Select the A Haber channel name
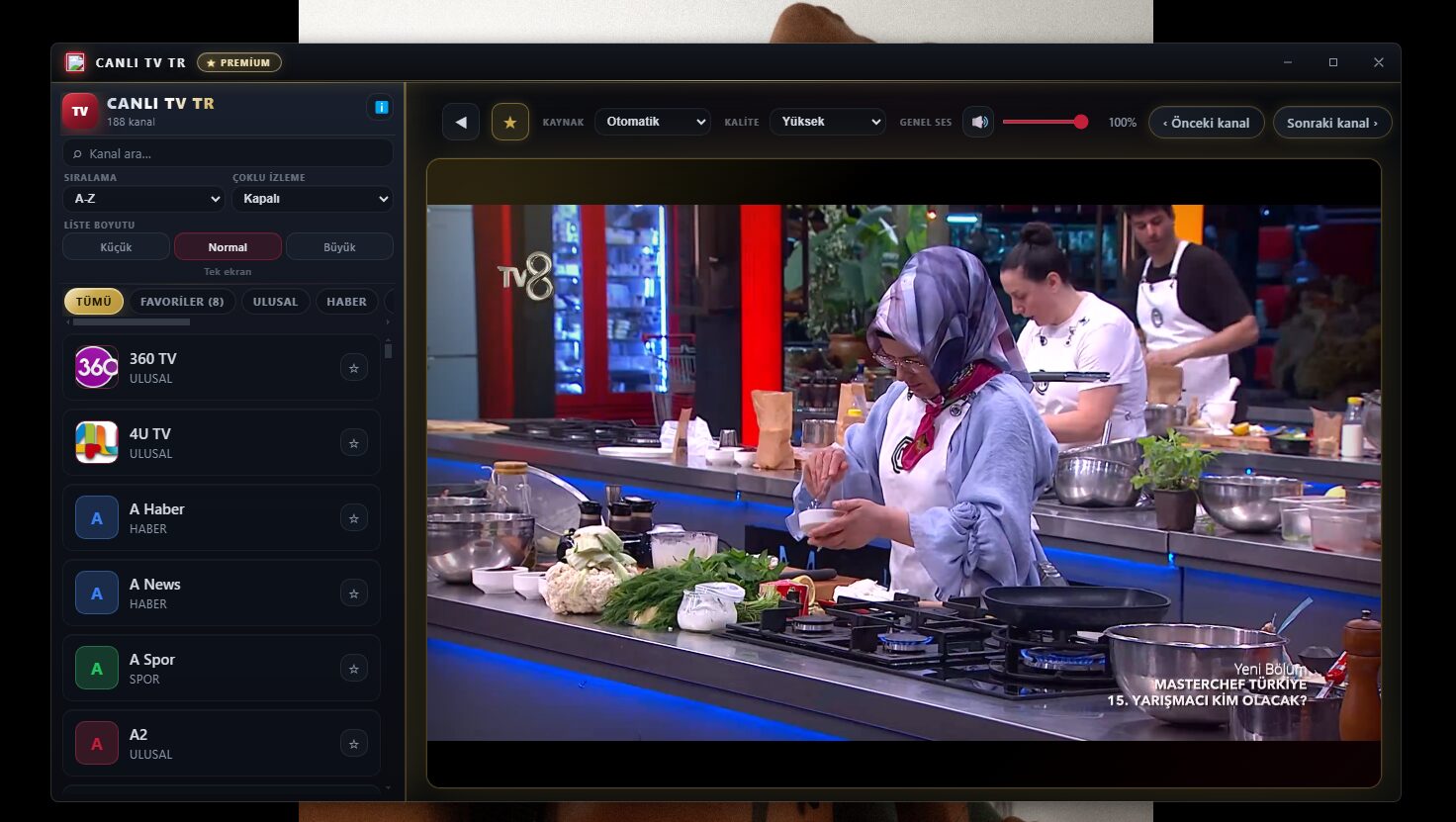This screenshot has width=1456, height=822. (x=157, y=509)
